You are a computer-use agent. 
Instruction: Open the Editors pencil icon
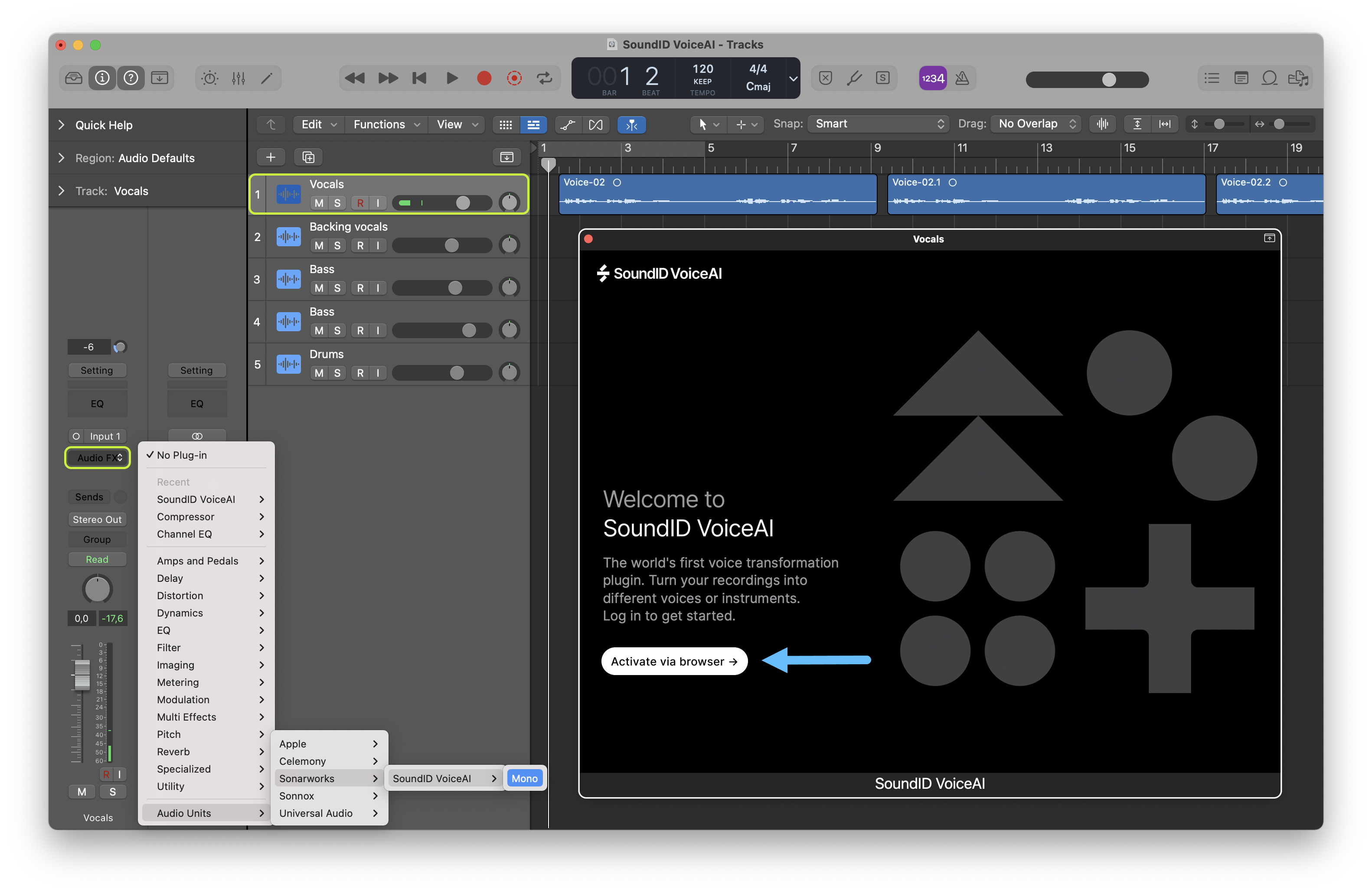(x=266, y=78)
